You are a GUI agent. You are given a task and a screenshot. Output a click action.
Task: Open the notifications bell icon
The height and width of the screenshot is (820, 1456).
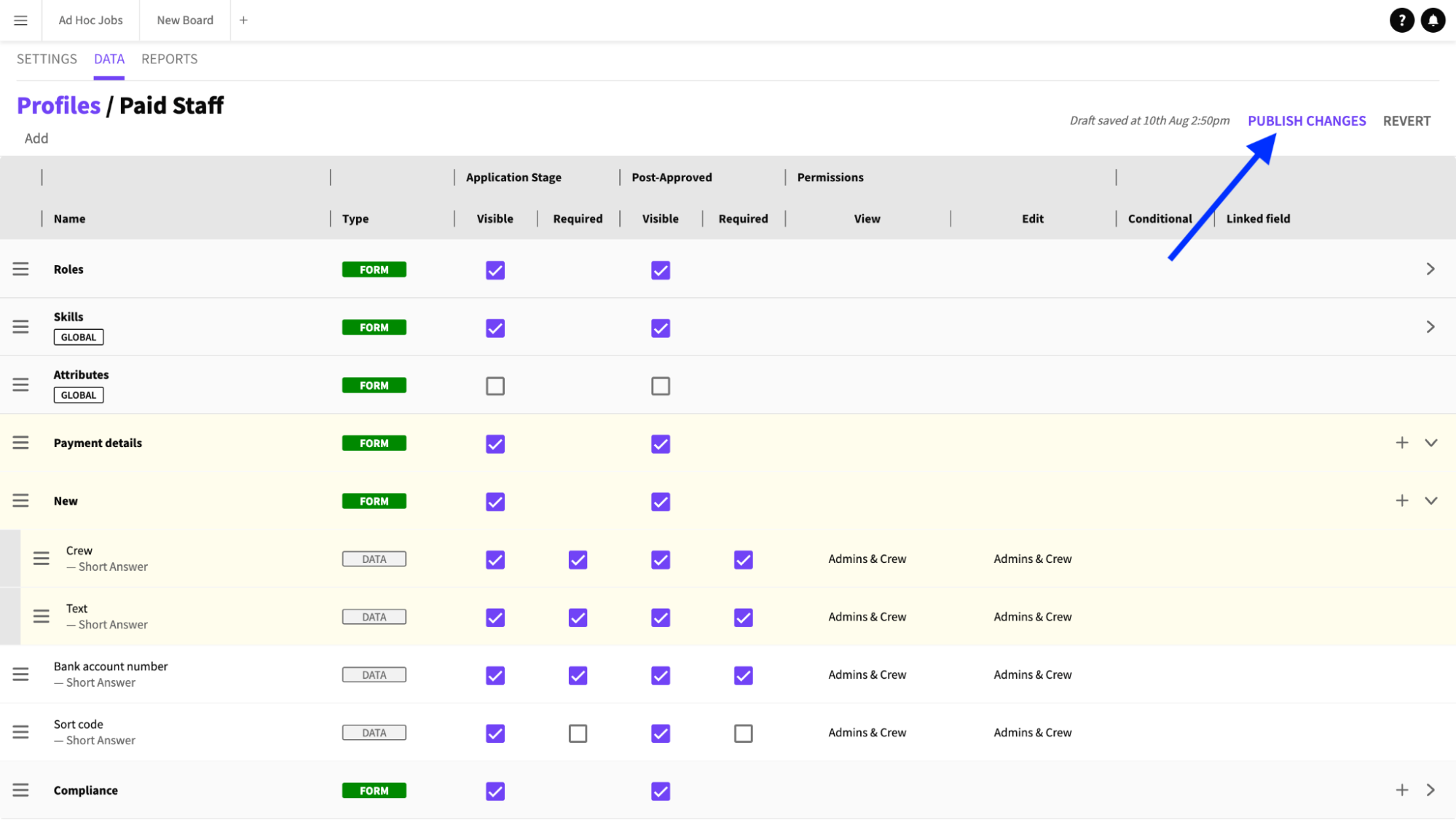click(x=1433, y=20)
